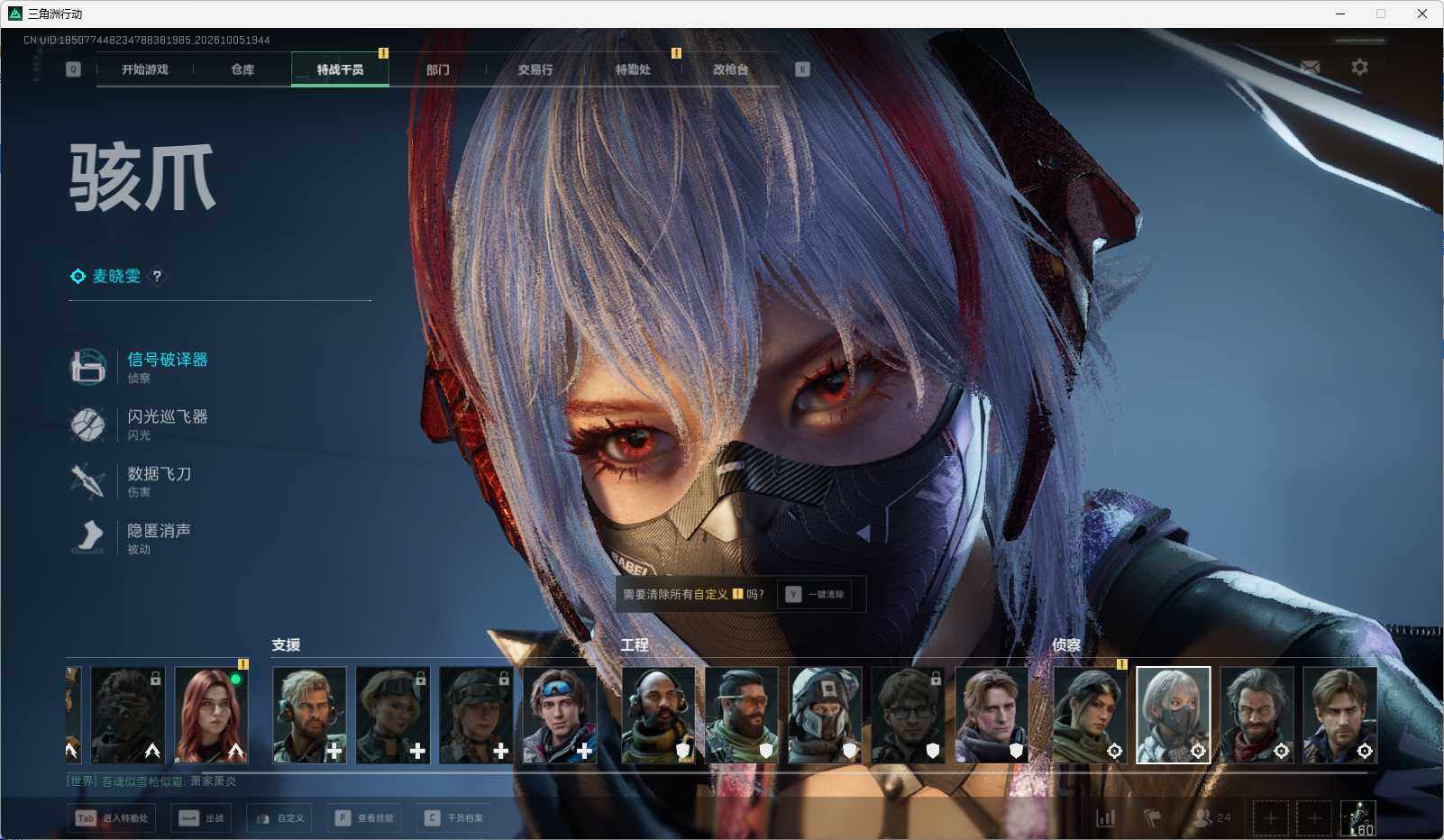Image resolution: width=1444 pixels, height=840 pixels.
Task: Select the 支援 operator wearing blue goggles
Action: click(x=559, y=715)
